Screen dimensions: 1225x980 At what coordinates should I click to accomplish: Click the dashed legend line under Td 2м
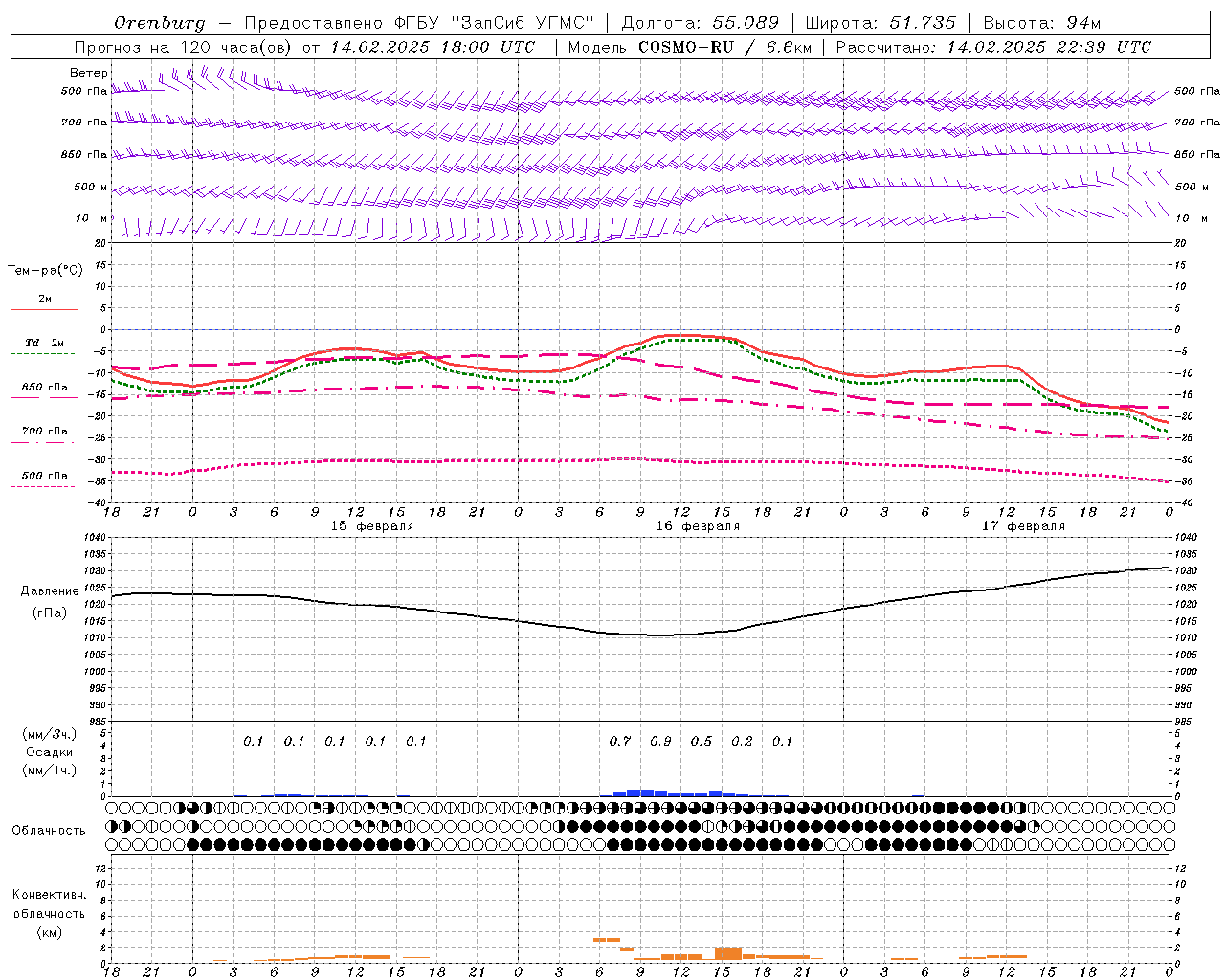tap(43, 353)
